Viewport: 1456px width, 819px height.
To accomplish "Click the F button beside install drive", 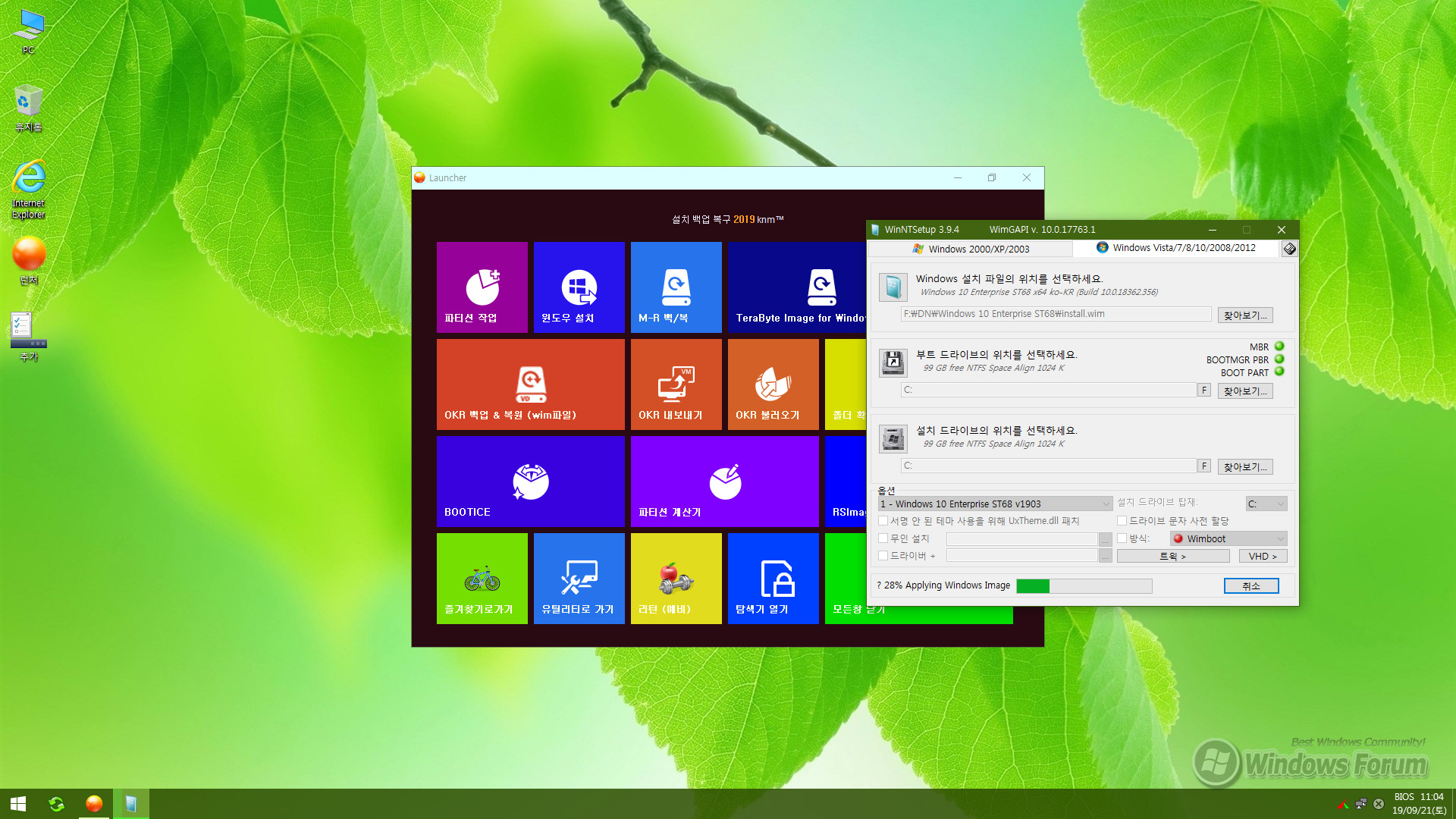I will (1204, 466).
